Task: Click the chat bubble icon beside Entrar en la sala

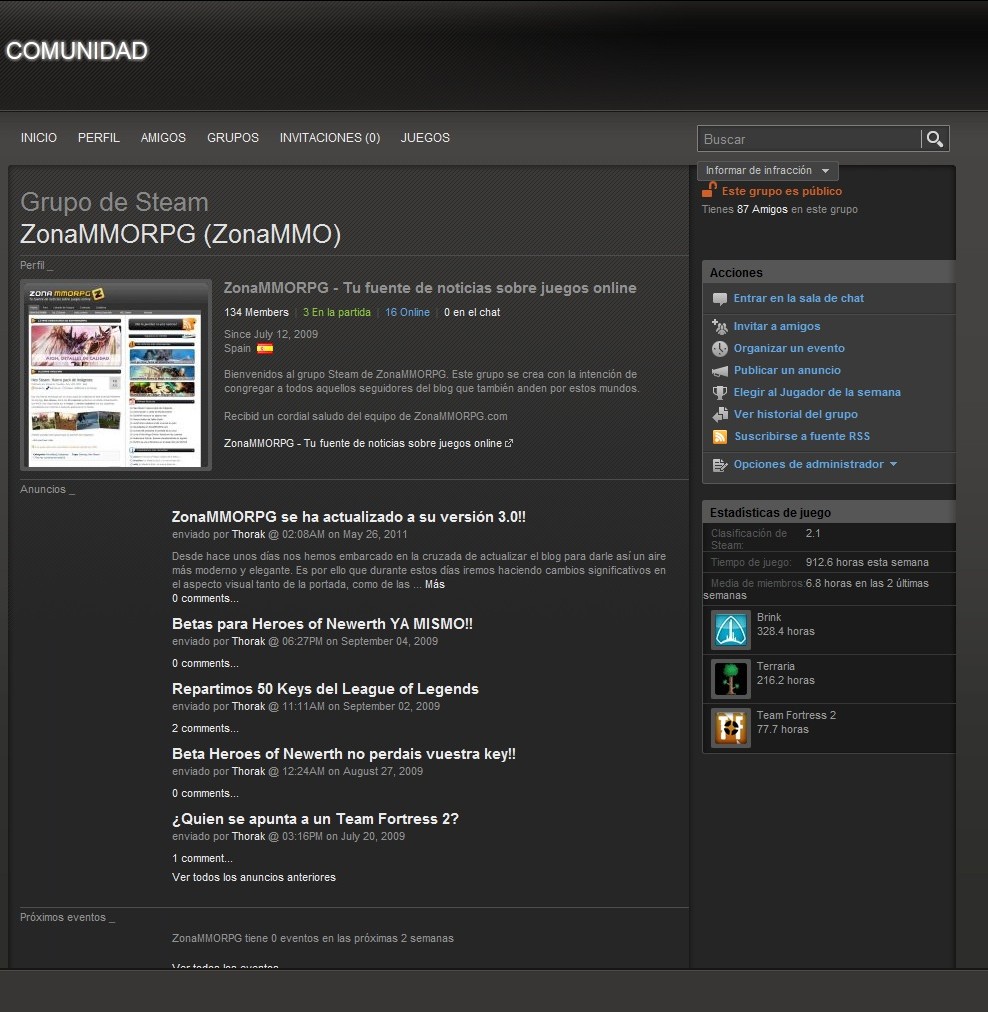Action: pos(719,299)
